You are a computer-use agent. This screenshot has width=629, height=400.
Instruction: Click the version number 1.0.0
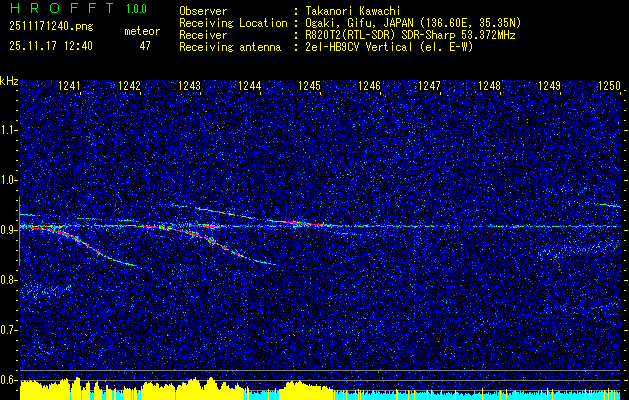click(x=136, y=9)
